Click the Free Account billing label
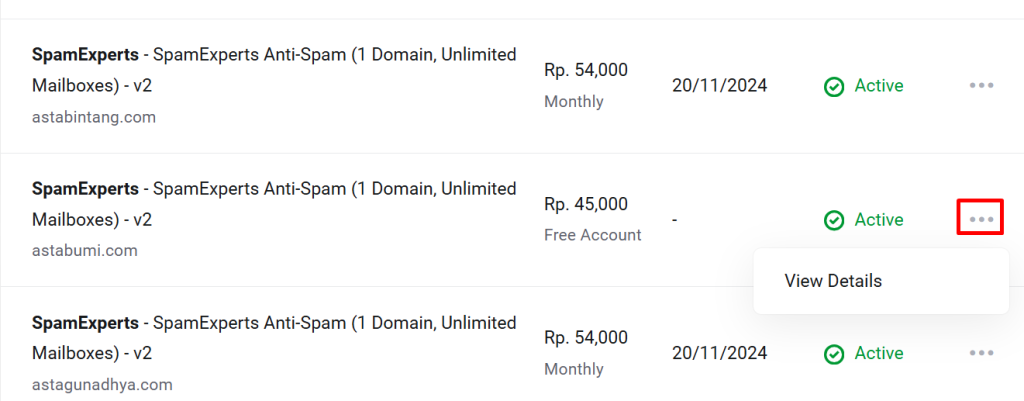The height and width of the screenshot is (401, 1024). pos(593,235)
